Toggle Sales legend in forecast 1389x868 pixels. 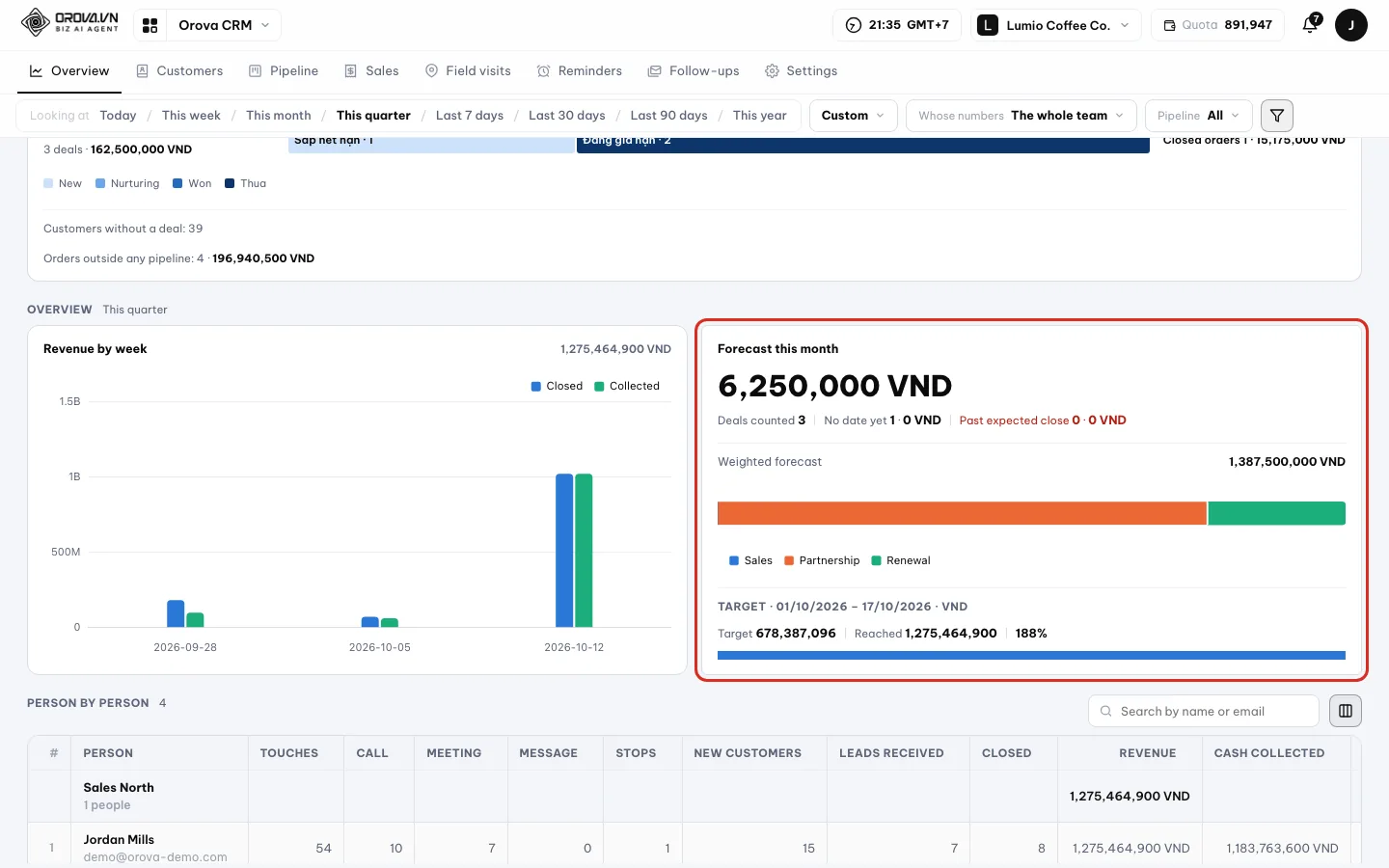point(750,560)
